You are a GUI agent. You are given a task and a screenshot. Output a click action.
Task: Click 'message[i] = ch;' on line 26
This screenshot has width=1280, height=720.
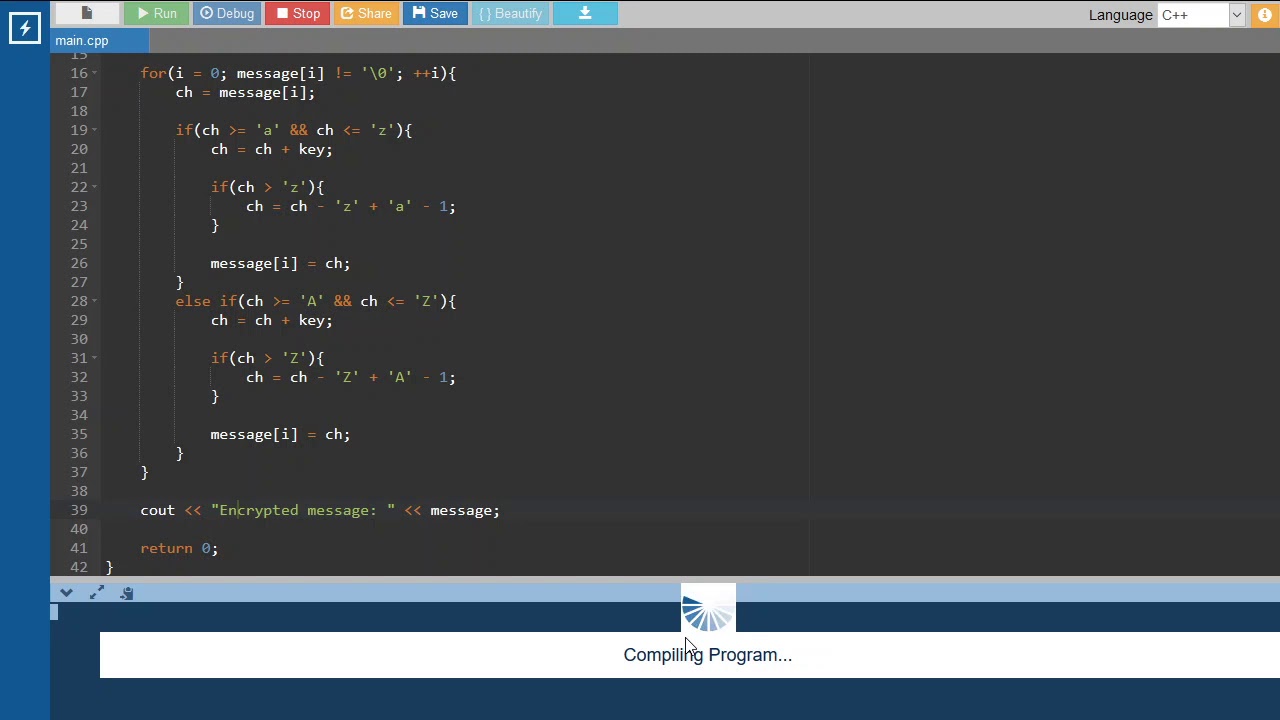tap(280, 263)
